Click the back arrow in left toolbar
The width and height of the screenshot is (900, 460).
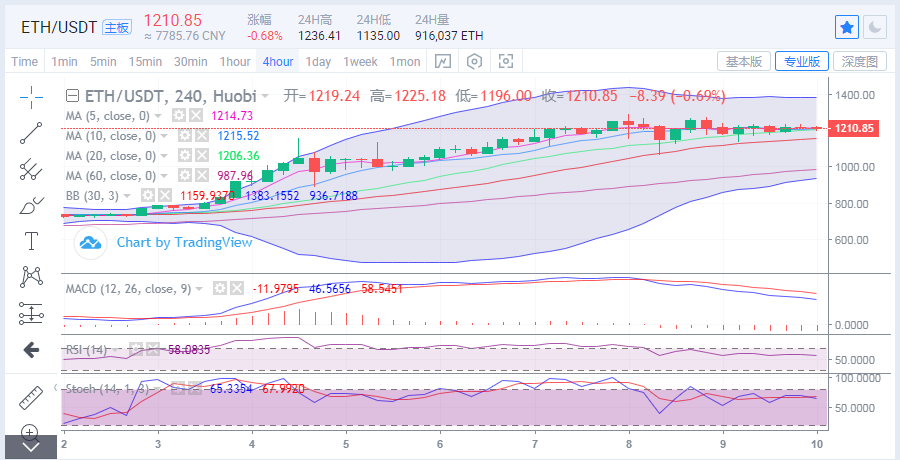click(x=31, y=349)
